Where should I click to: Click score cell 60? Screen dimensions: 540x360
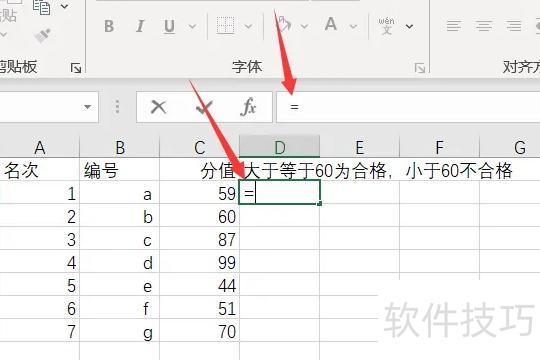[200, 216]
